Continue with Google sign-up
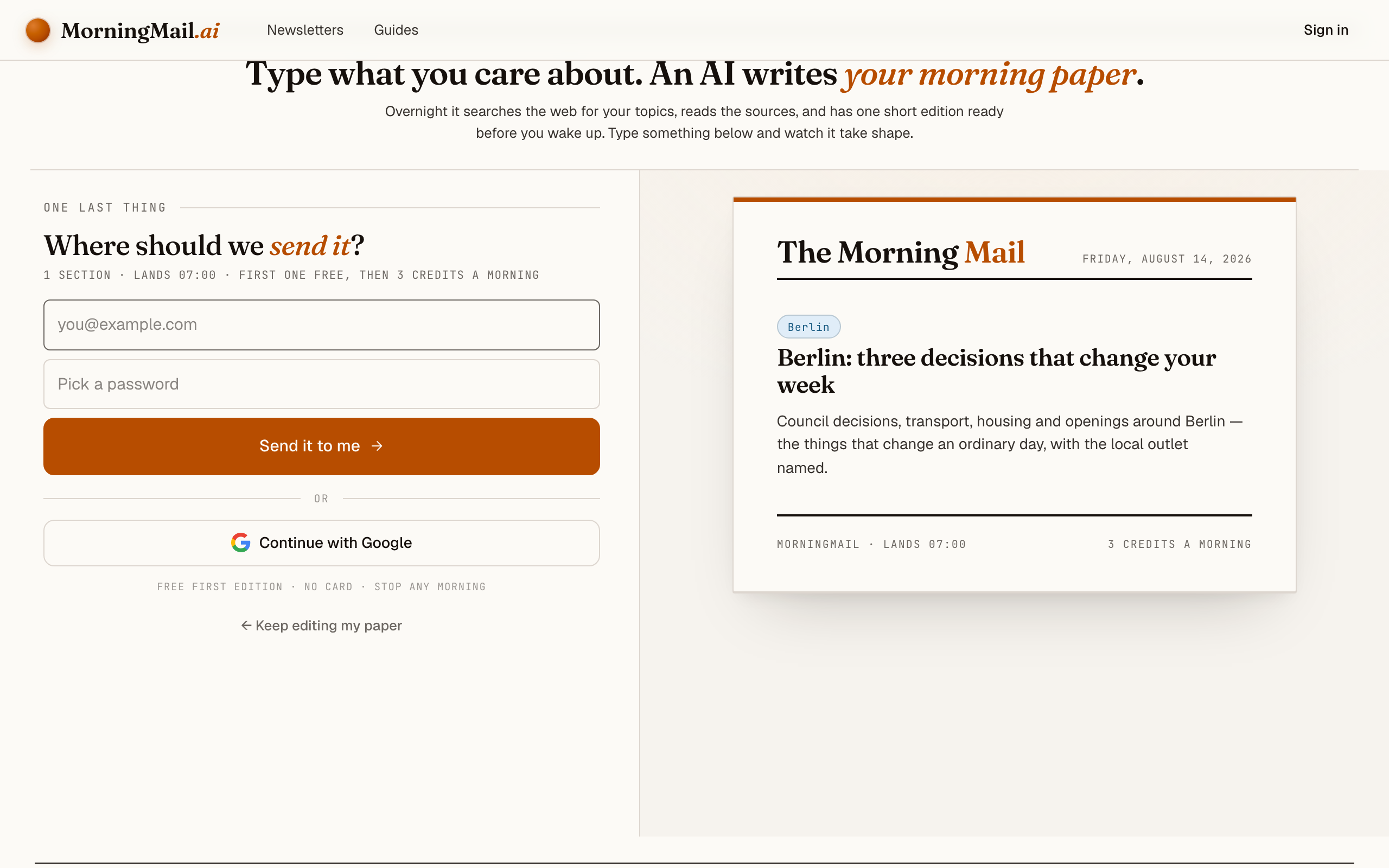 (x=321, y=543)
